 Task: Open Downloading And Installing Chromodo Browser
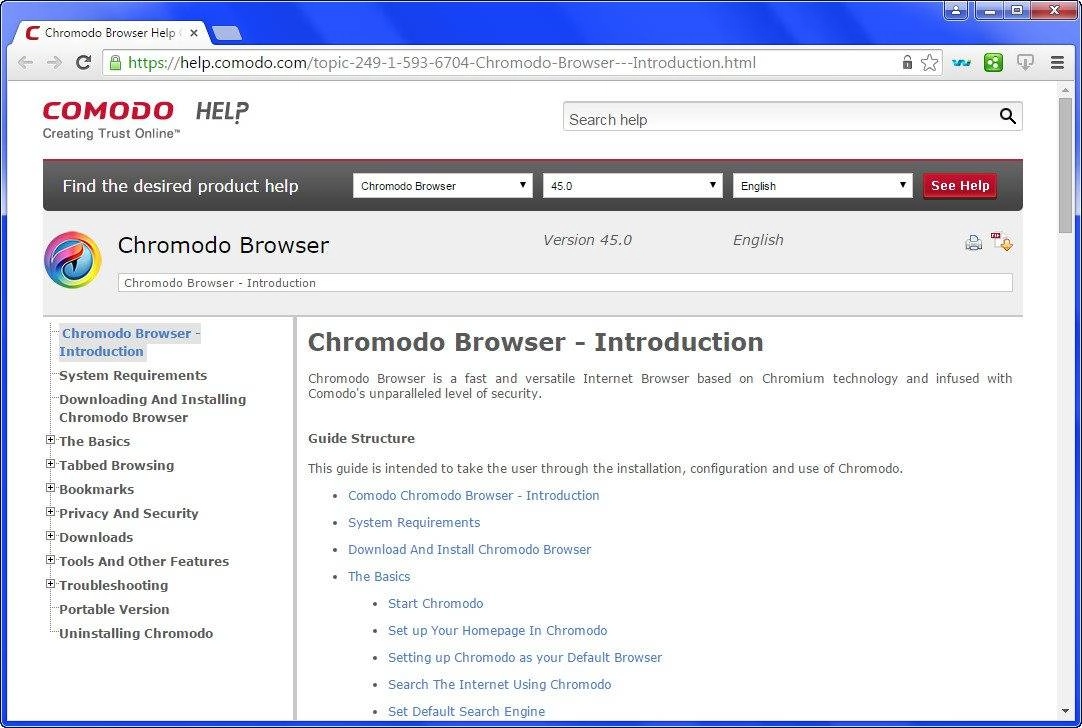click(x=153, y=408)
